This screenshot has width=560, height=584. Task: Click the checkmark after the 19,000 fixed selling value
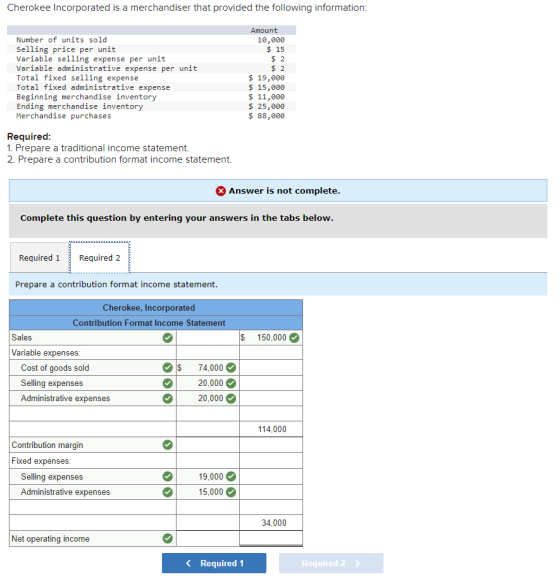[231, 477]
